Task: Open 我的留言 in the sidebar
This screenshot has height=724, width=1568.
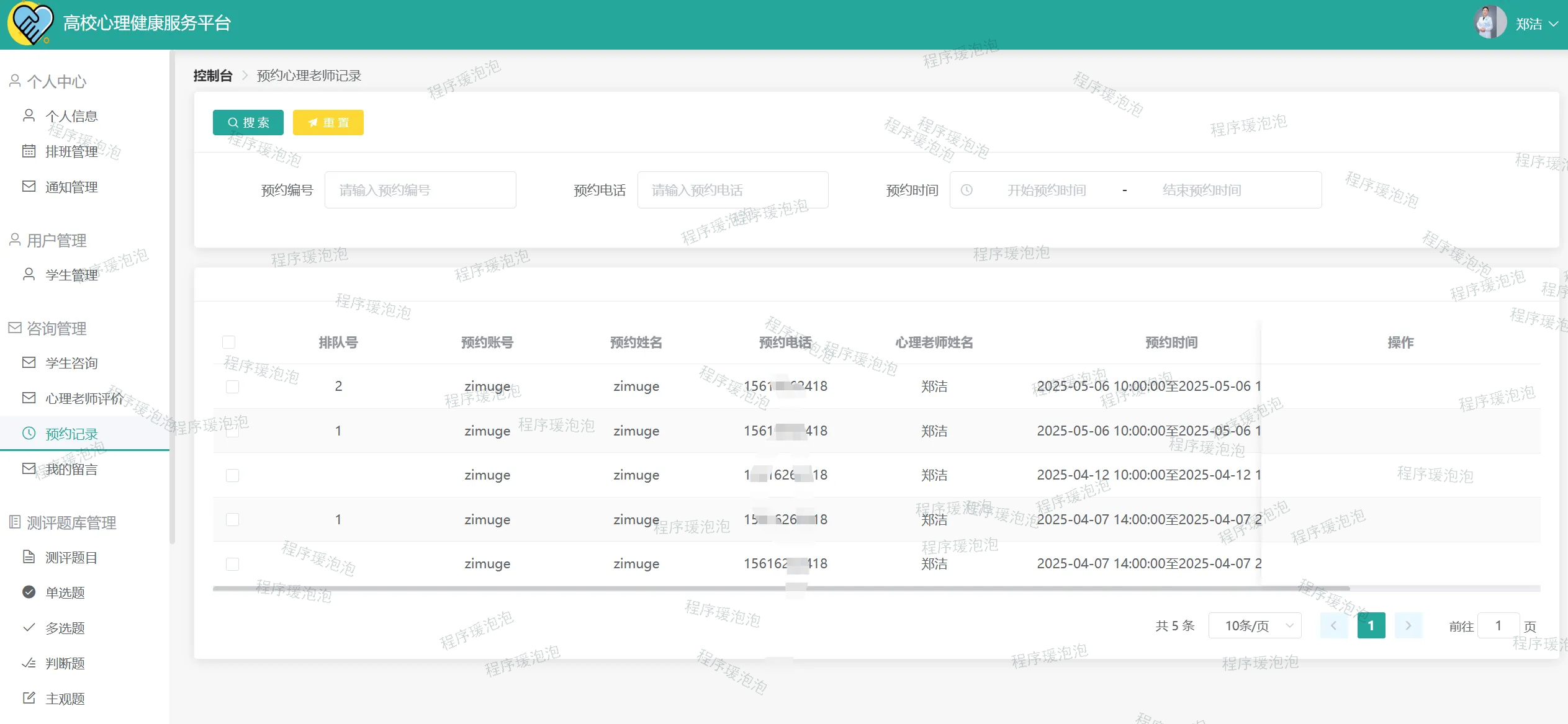Action: coord(71,469)
